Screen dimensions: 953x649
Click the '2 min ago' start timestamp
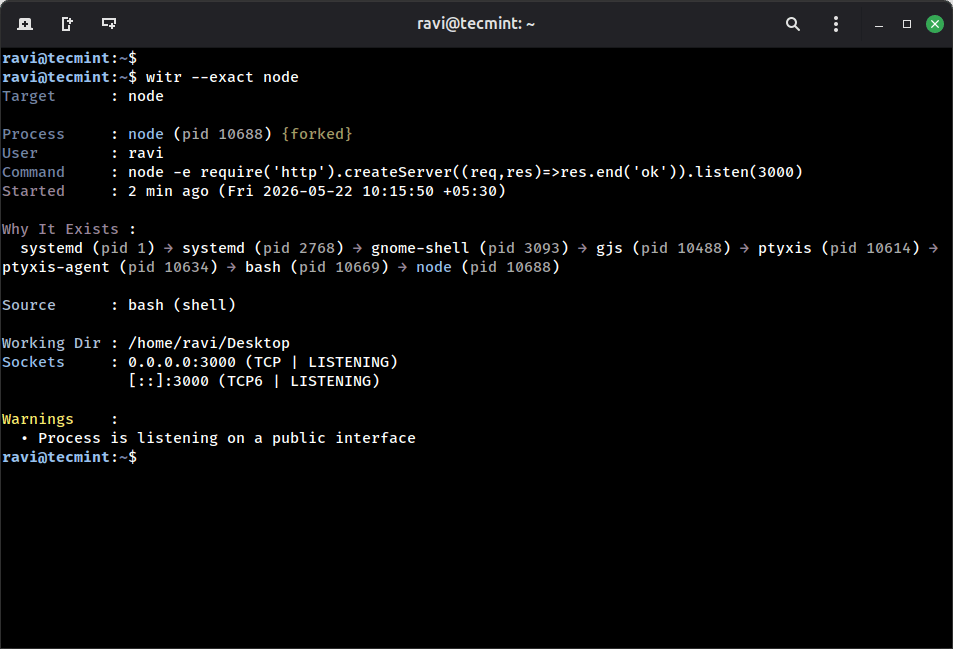[x=317, y=191]
